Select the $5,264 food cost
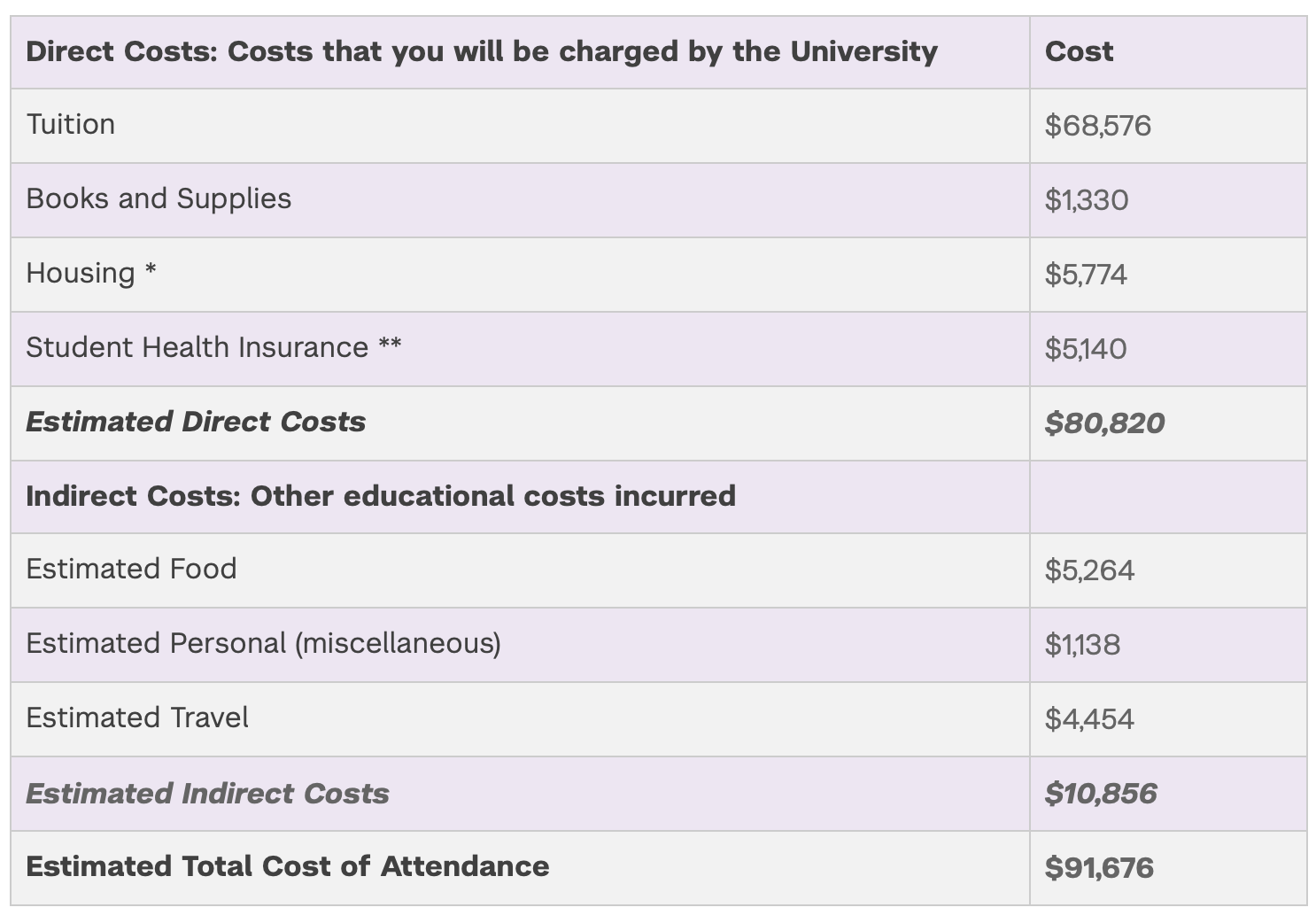Image resolution: width=1316 pixels, height=923 pixels. (1089, 570)
